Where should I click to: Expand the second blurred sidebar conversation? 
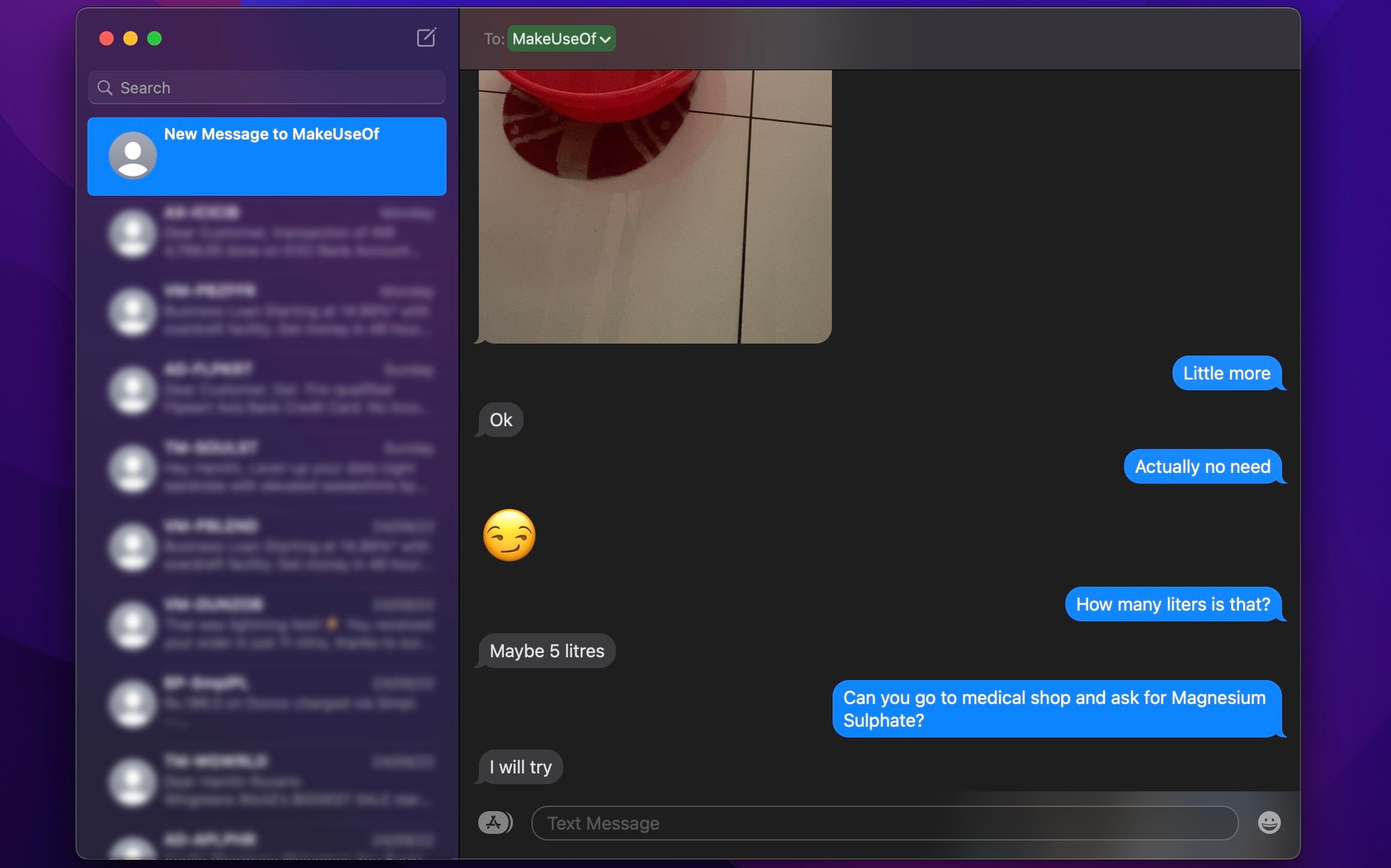coord(266,310)
